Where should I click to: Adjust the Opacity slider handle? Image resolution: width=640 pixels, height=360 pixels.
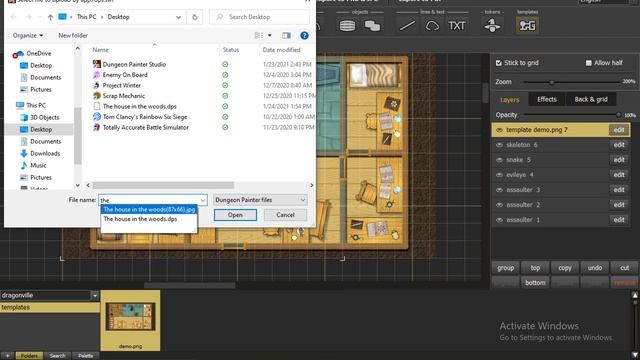618,115
